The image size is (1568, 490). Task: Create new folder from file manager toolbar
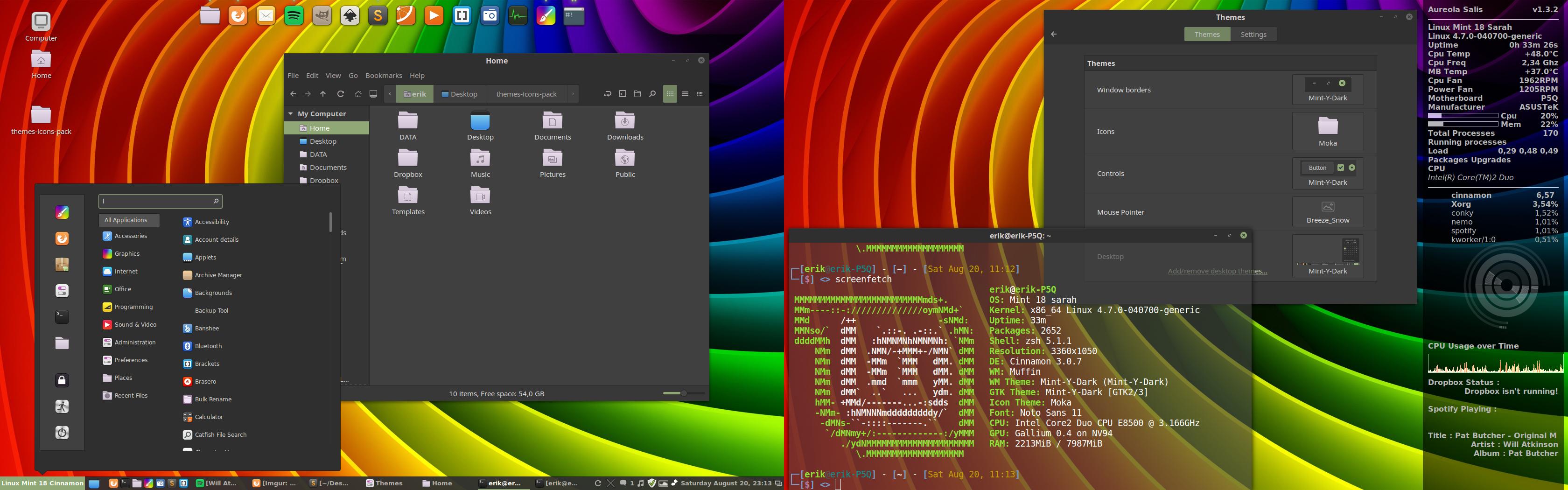click(x=637, y=94)
